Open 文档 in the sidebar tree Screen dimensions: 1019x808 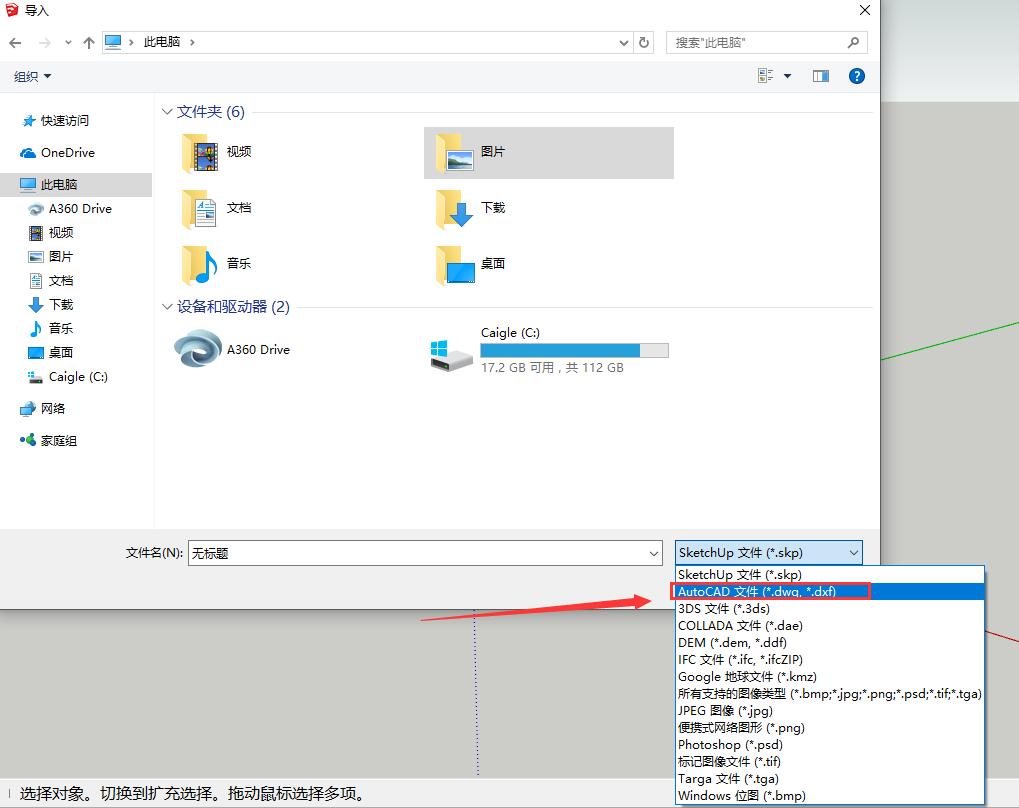click(x=51, y=281)
